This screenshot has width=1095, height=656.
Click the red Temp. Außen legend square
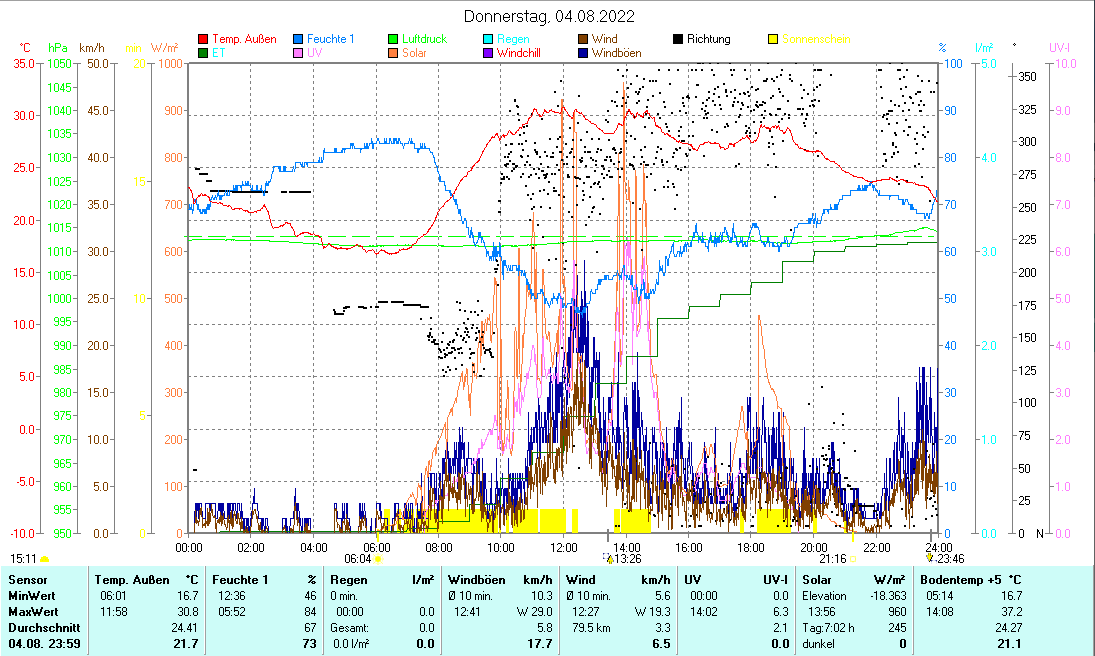click(x=204, y=39)
